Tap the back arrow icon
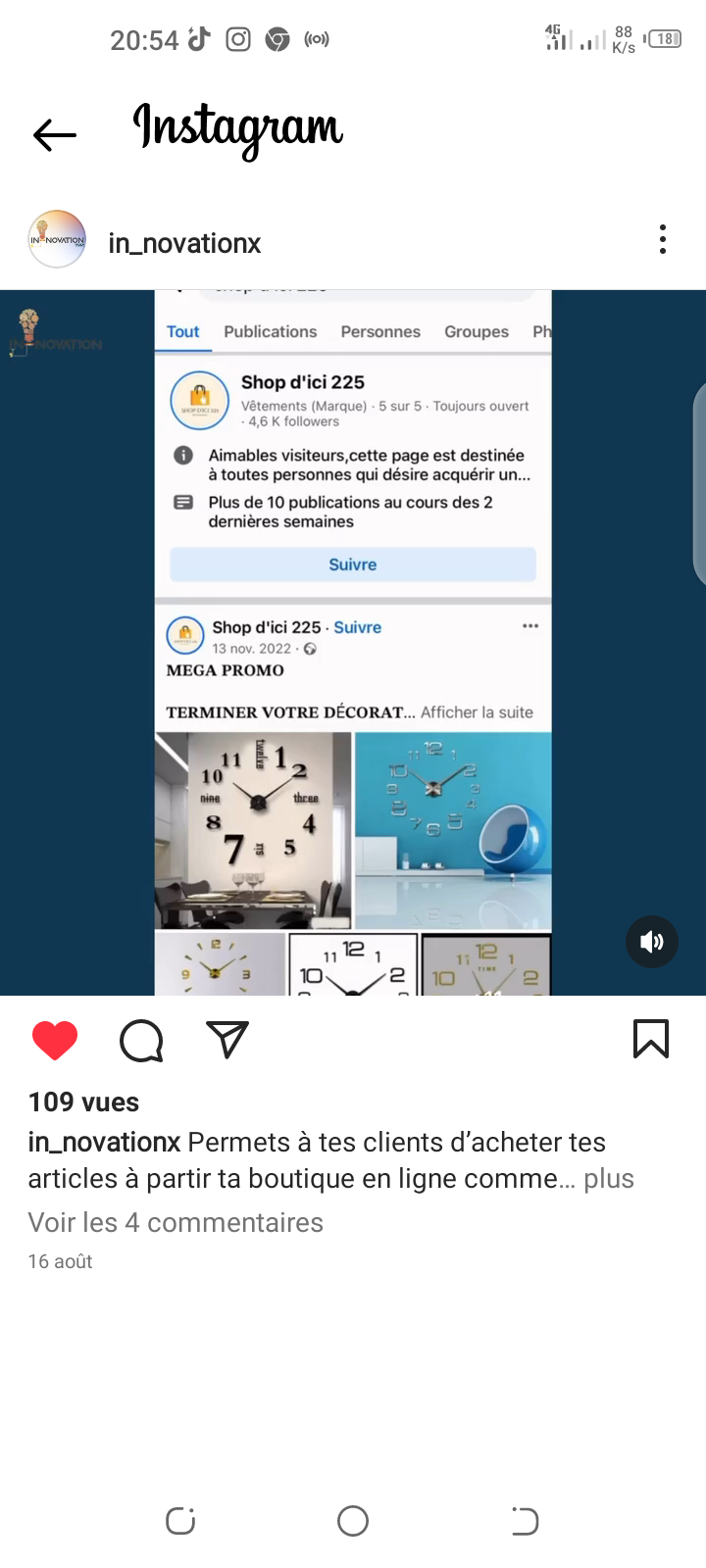This screenshot has width=706, height=1568. click(x=55, y=134)
